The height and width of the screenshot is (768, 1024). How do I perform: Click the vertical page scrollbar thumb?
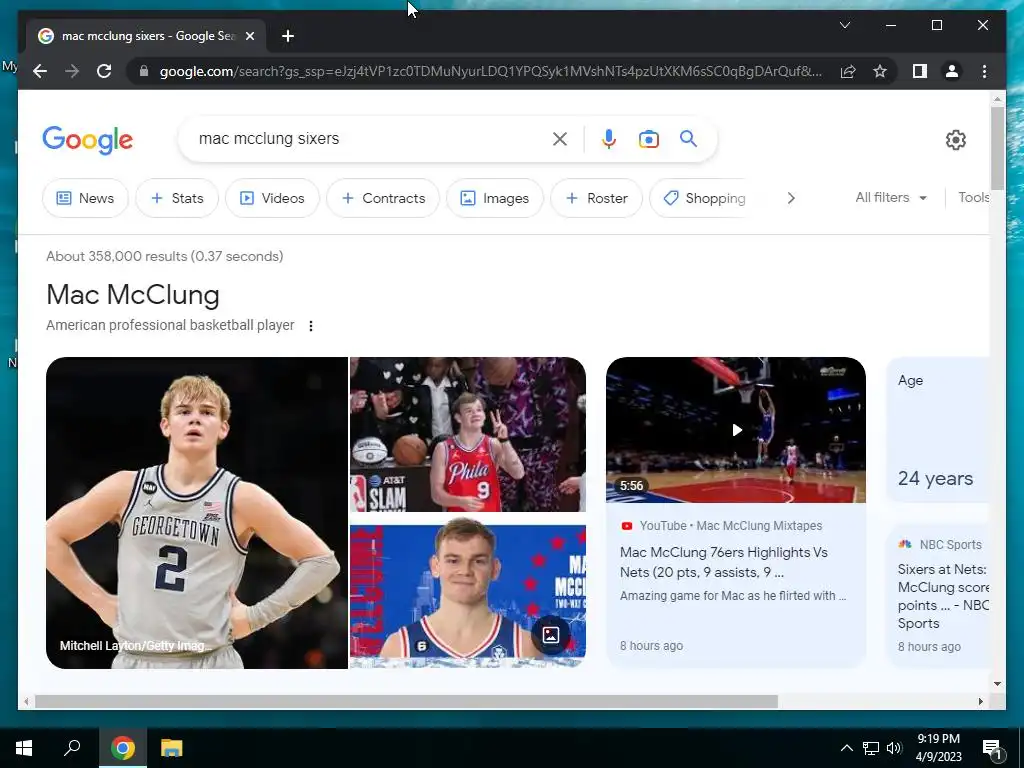tap(997, 147)
